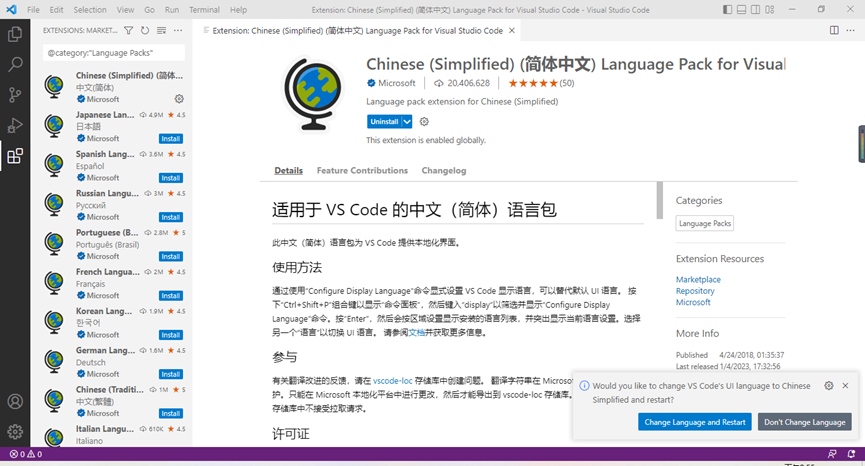
Task: Install the German Language Pack
Action: [x=170, y=374]
